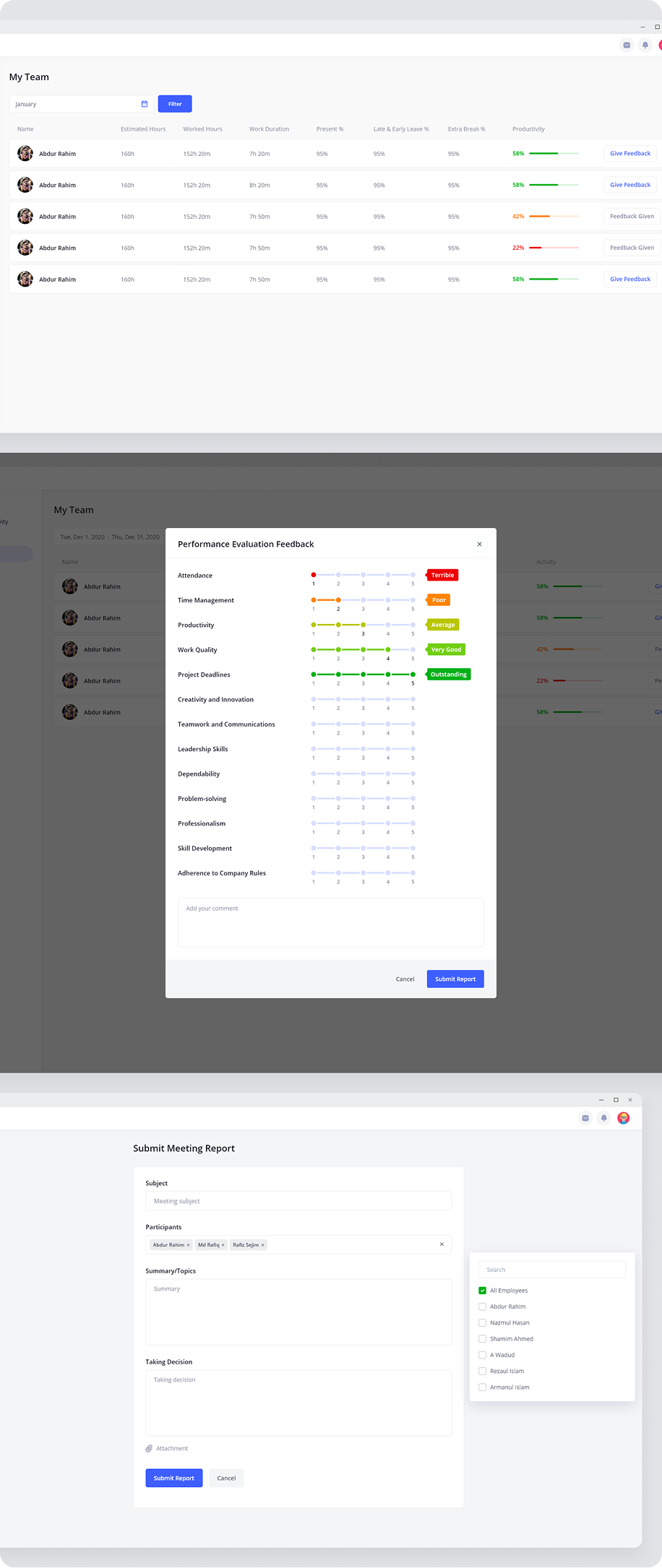Check the Abdur Rahim checkbox in employee list
This screenshot has width=662, height=1568.
(482, 1307)
